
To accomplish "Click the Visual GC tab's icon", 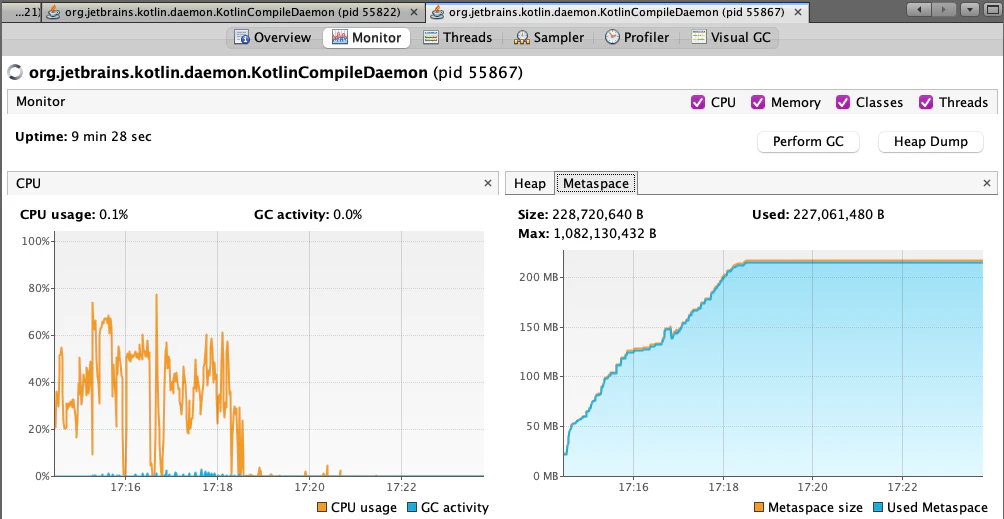I will pos(699,38).
